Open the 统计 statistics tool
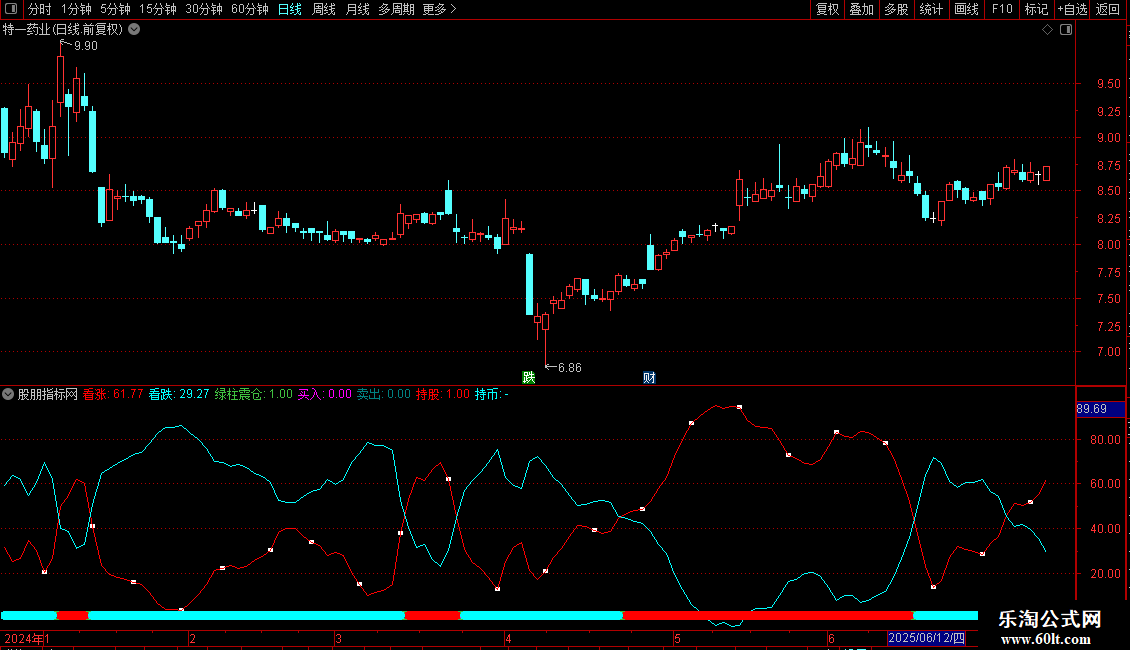 (x=930, y=9)
